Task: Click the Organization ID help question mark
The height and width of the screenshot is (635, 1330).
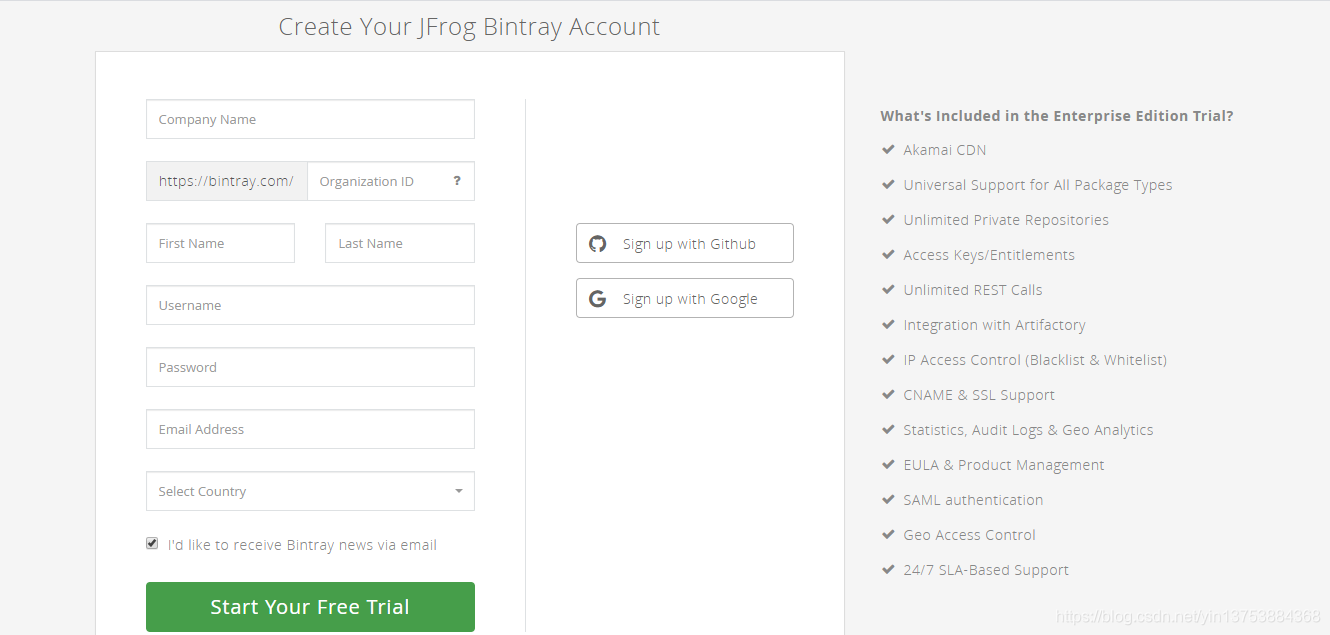Action: (457, 181)
